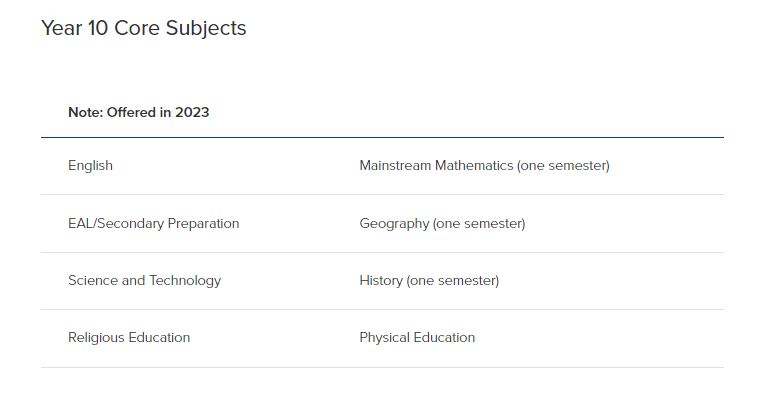Select the words 'Mainstream Mathematics' in the table
The image size is (777, 419).
coord(436,165)
